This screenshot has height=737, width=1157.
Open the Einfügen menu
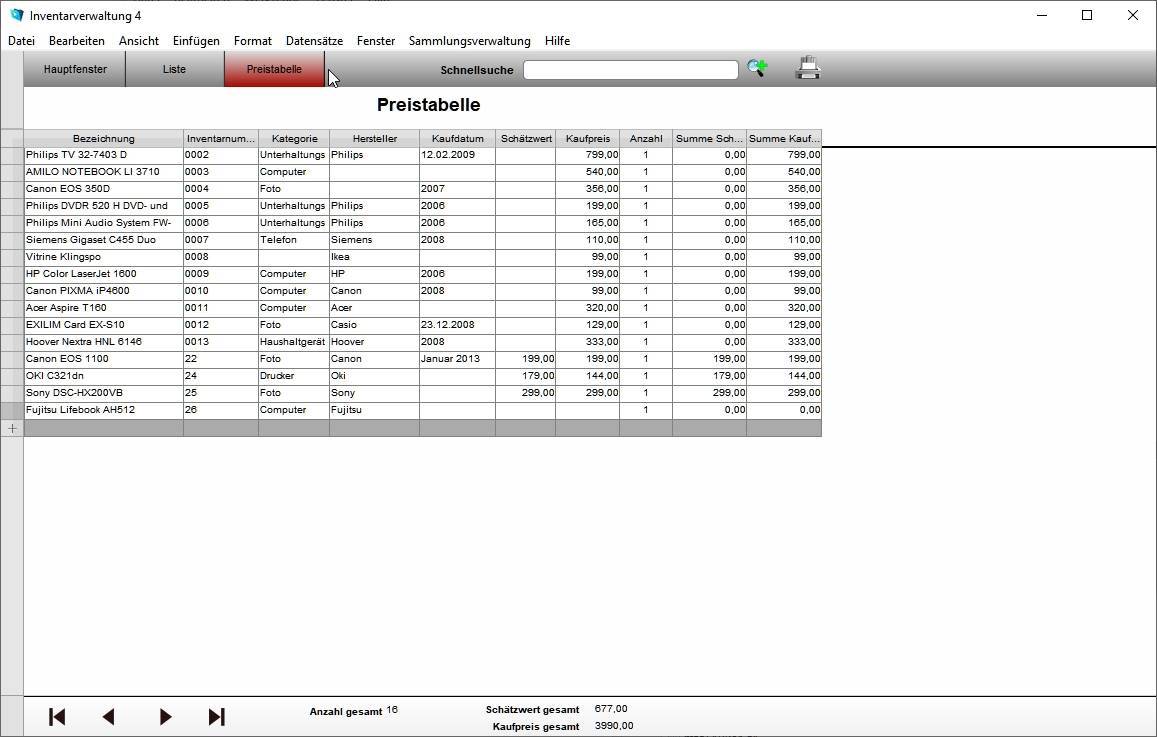pyautogui.click(x=196, y=41)
